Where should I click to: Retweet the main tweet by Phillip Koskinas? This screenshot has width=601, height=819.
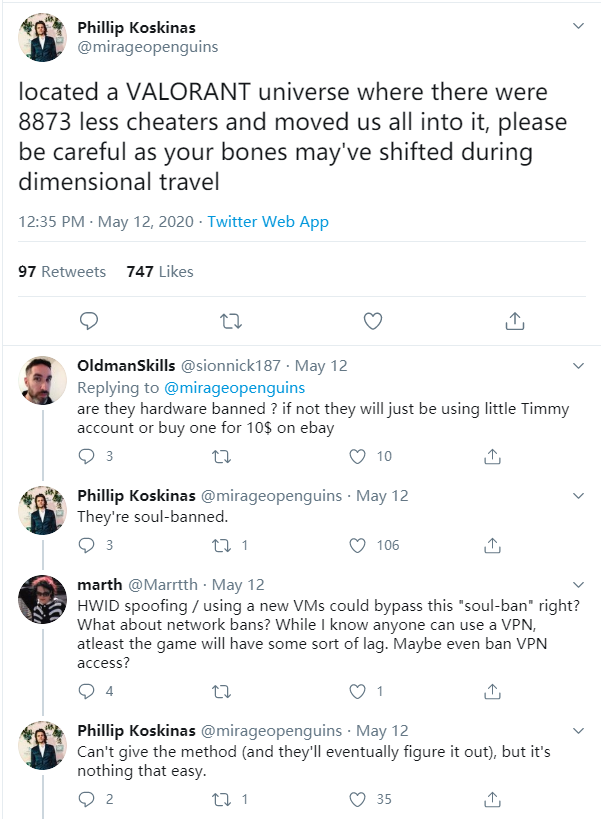[x=230, y=321]
